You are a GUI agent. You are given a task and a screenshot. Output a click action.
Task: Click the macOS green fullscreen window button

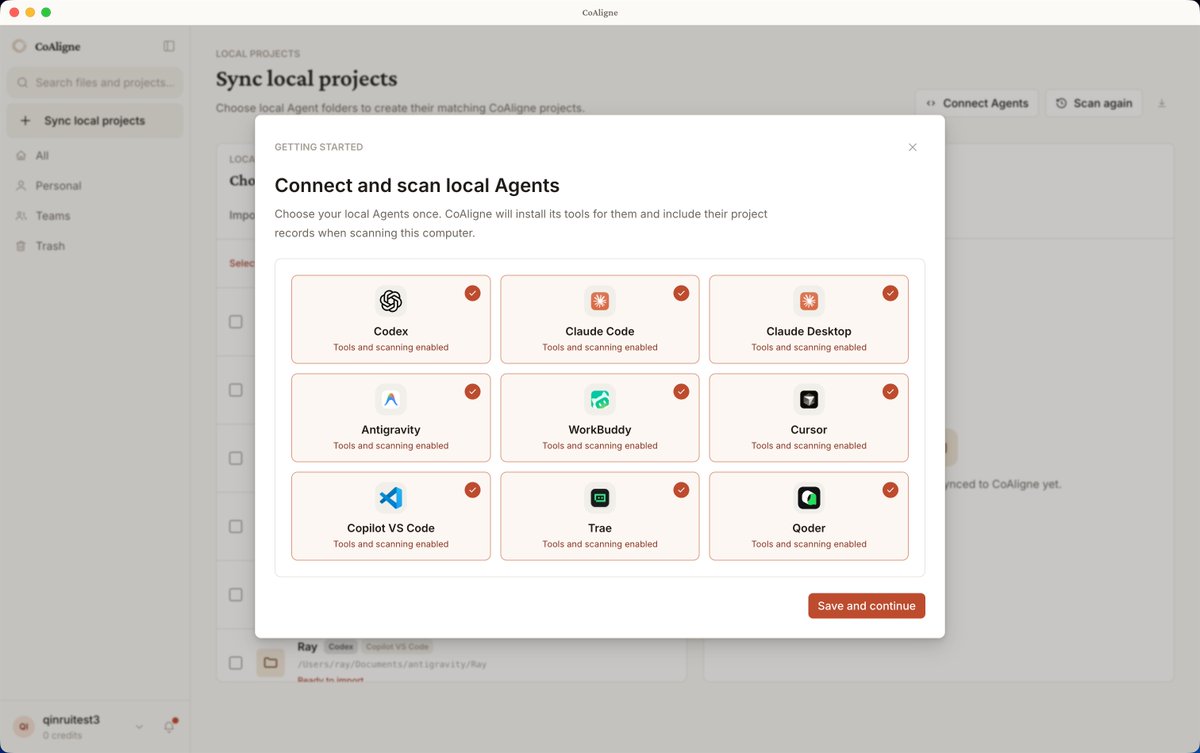click(46, 12)
